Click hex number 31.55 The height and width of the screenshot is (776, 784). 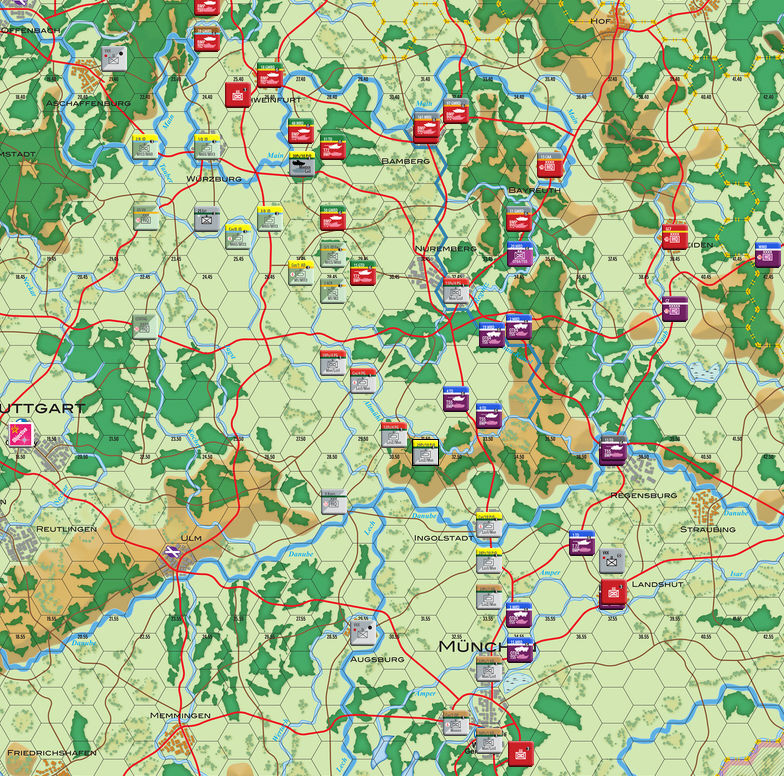tap(426, 619)
